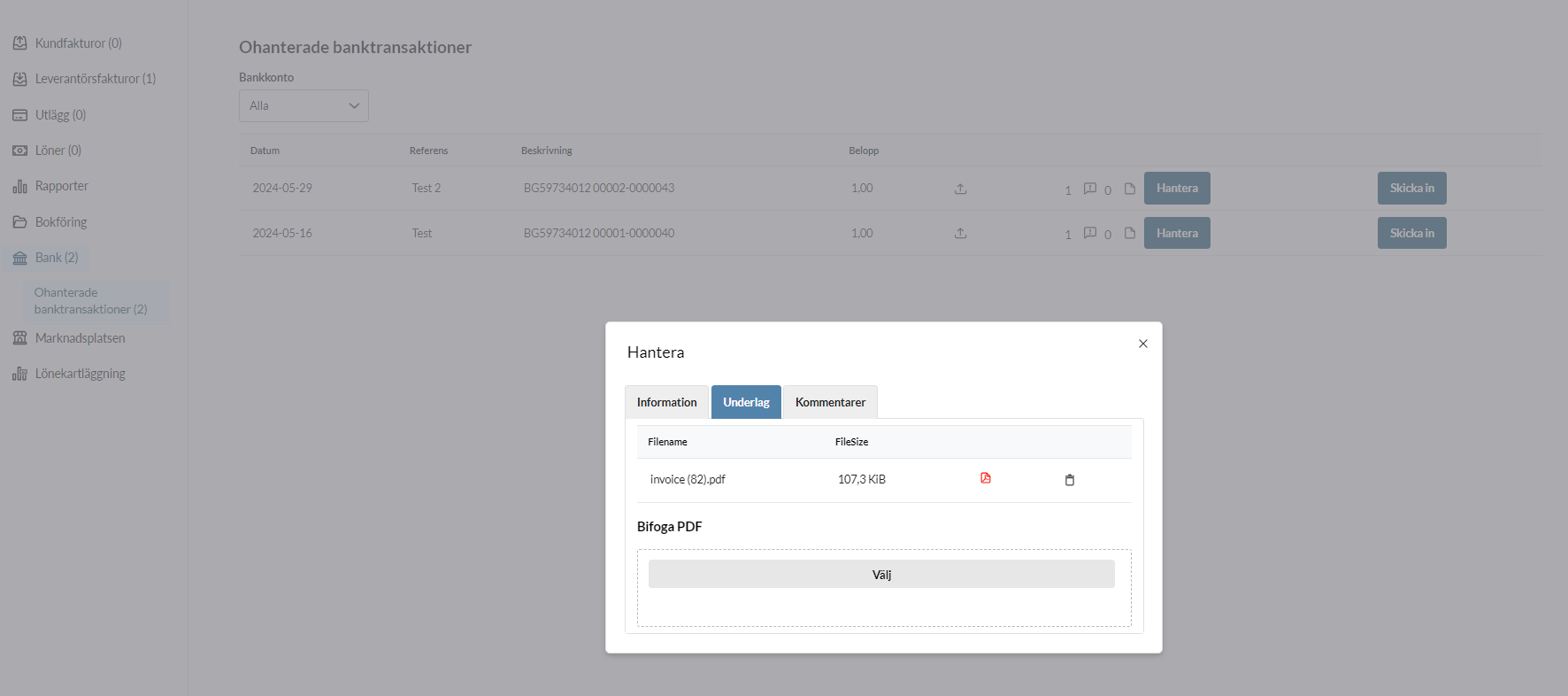Click Hantera for the 2024-05-16 transaction
Viewport: 1568px width, 696px height.
[x=1177, y=233]
